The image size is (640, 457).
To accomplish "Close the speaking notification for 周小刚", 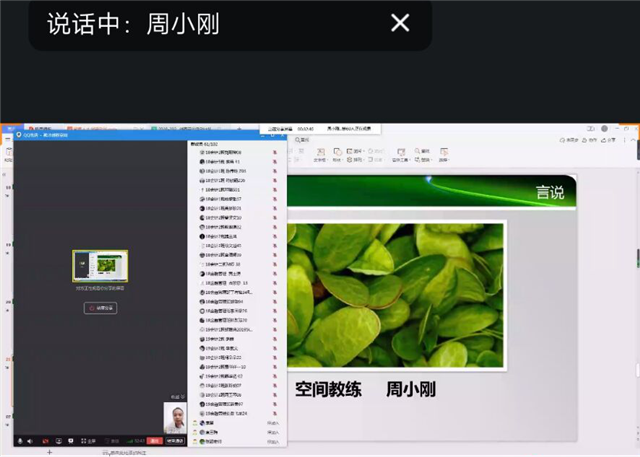I will [x=400, y=23].
